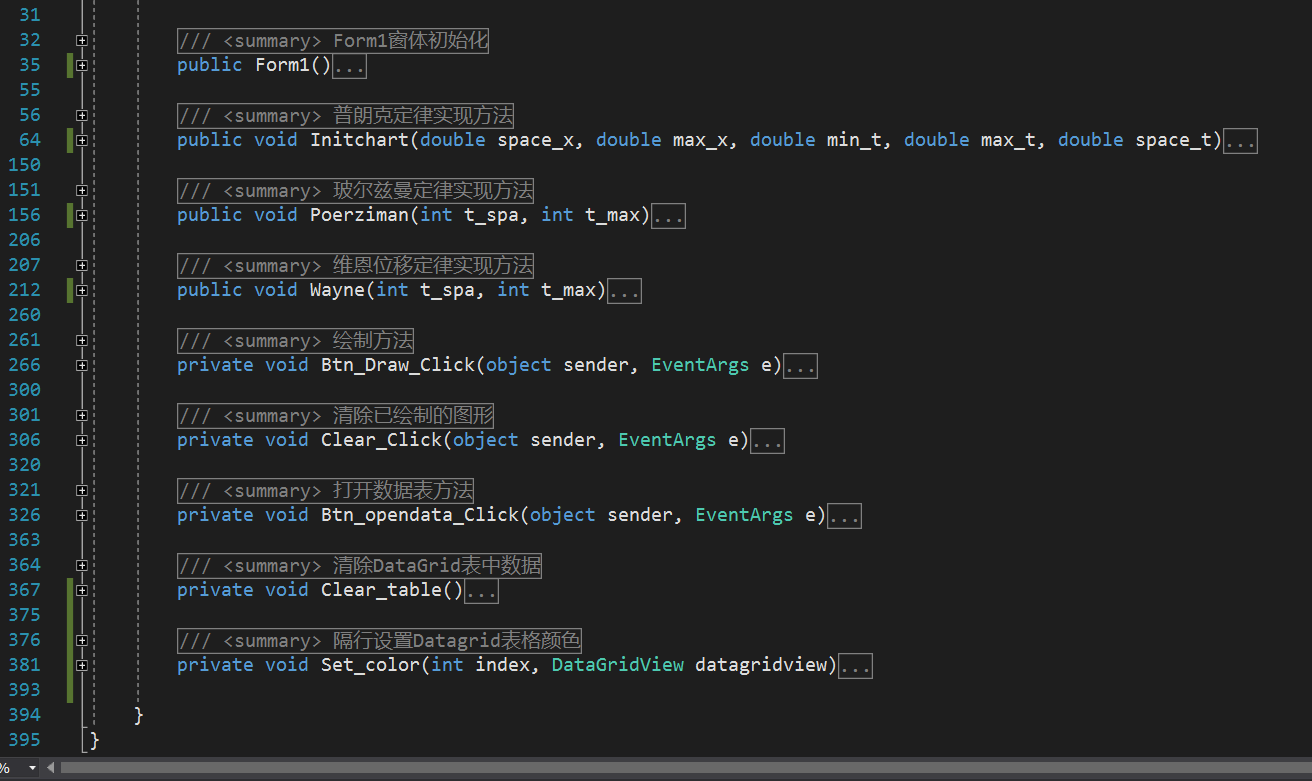Expand the Clear_Click method on line 306
Viewport: 1312px width, 781px height.
click(81, 441)
